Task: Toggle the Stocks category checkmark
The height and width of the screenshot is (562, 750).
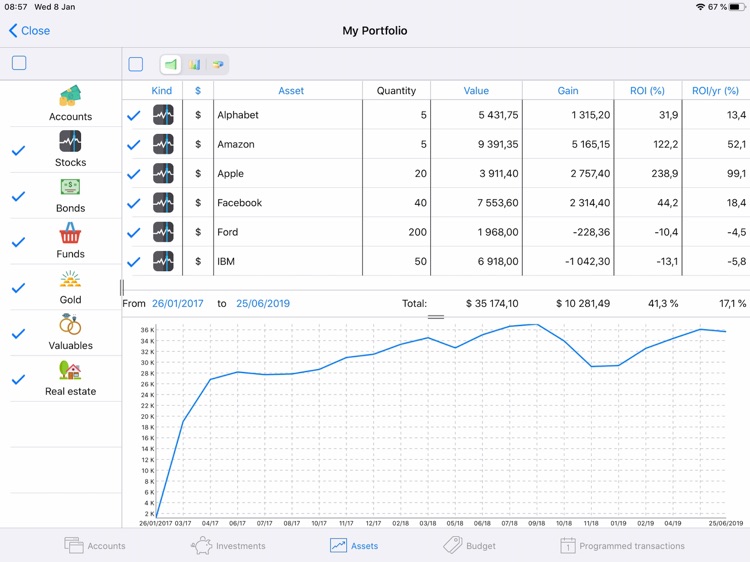Action: (18, 151)
